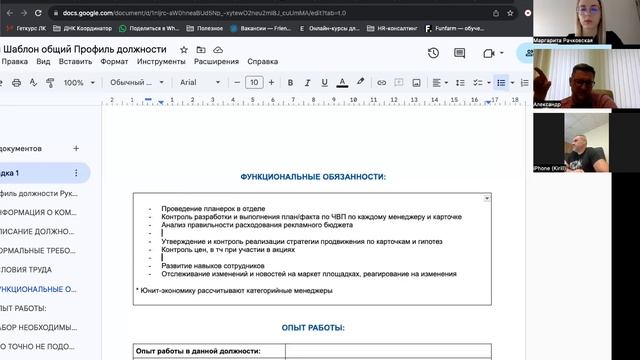Viewport: 640px width, 360px height.
Task: Adjust line and paragraph spacing
Action: (x=460, y=83)
